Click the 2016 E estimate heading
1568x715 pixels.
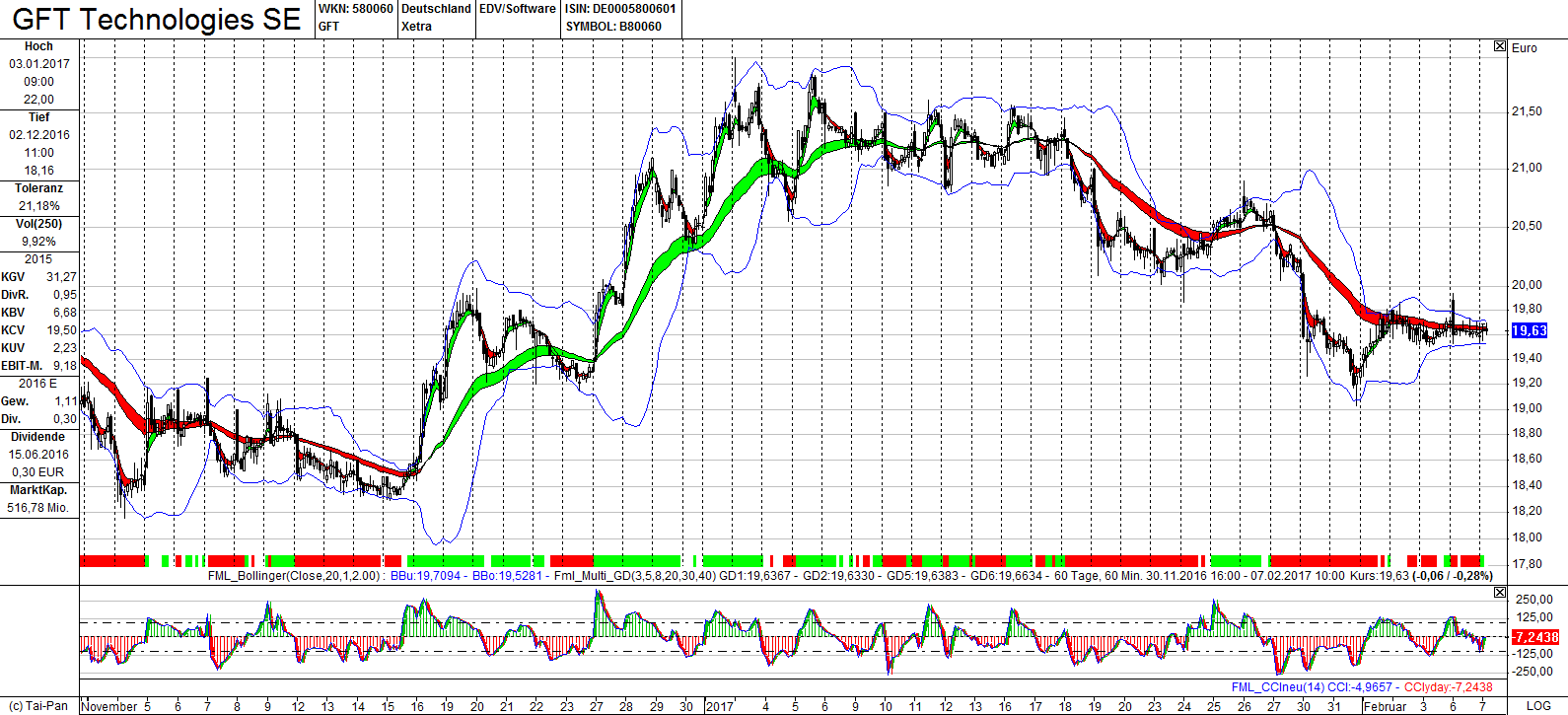click(x=38, y=384)
